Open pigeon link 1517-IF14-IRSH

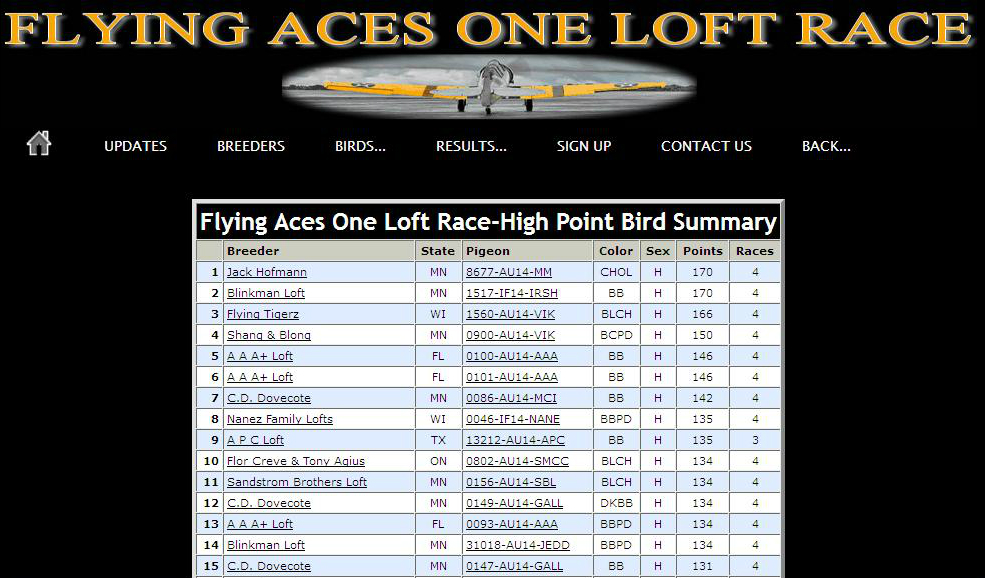pos(511,293)
